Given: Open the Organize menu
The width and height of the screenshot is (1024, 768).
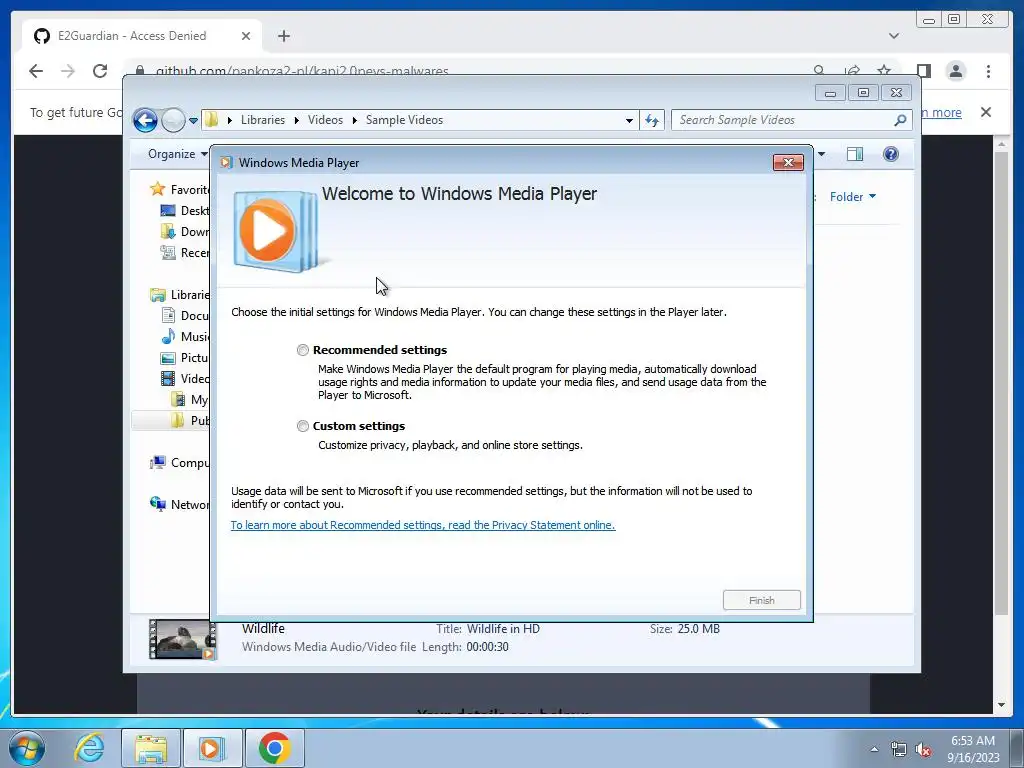Looking at the screenshot, I should point(178,154).
